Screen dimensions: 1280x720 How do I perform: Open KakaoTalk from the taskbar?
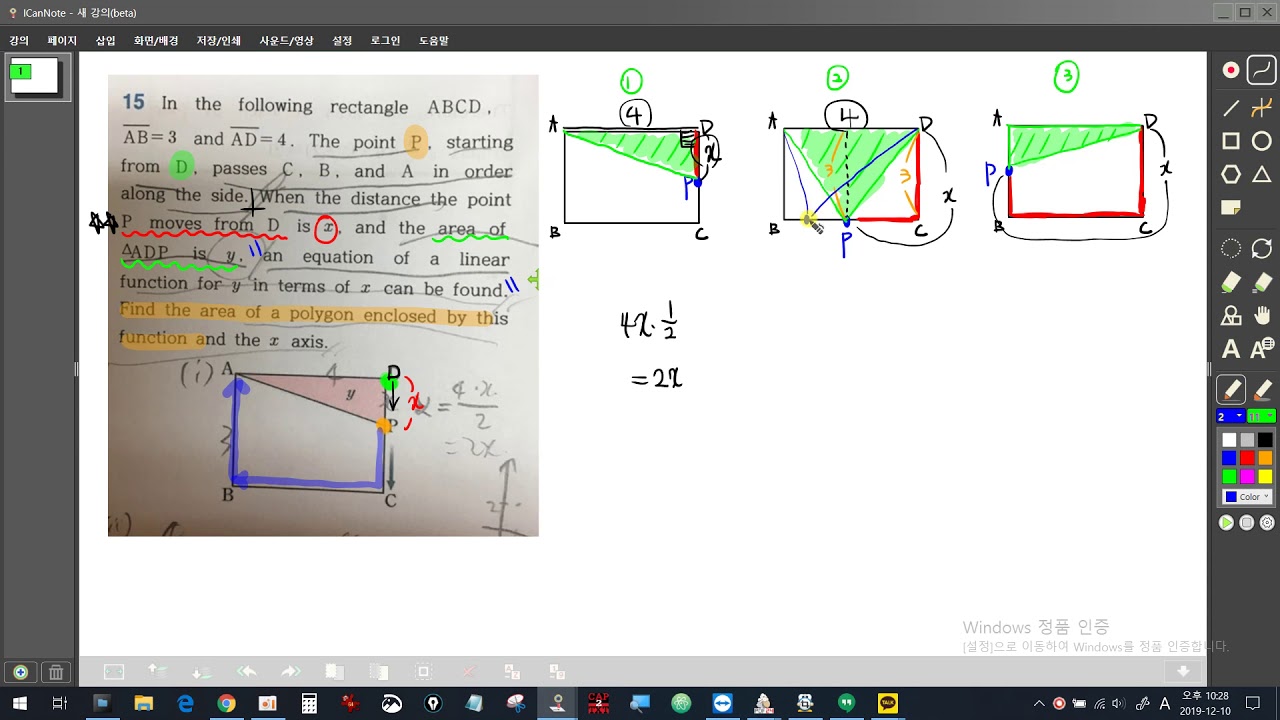click(887, 704)
